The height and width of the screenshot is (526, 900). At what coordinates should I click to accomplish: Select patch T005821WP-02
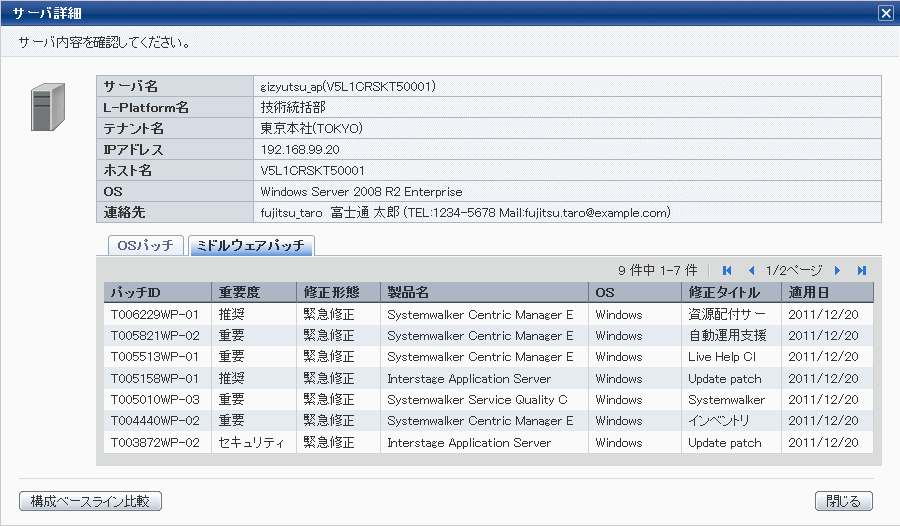coord(154,336)
